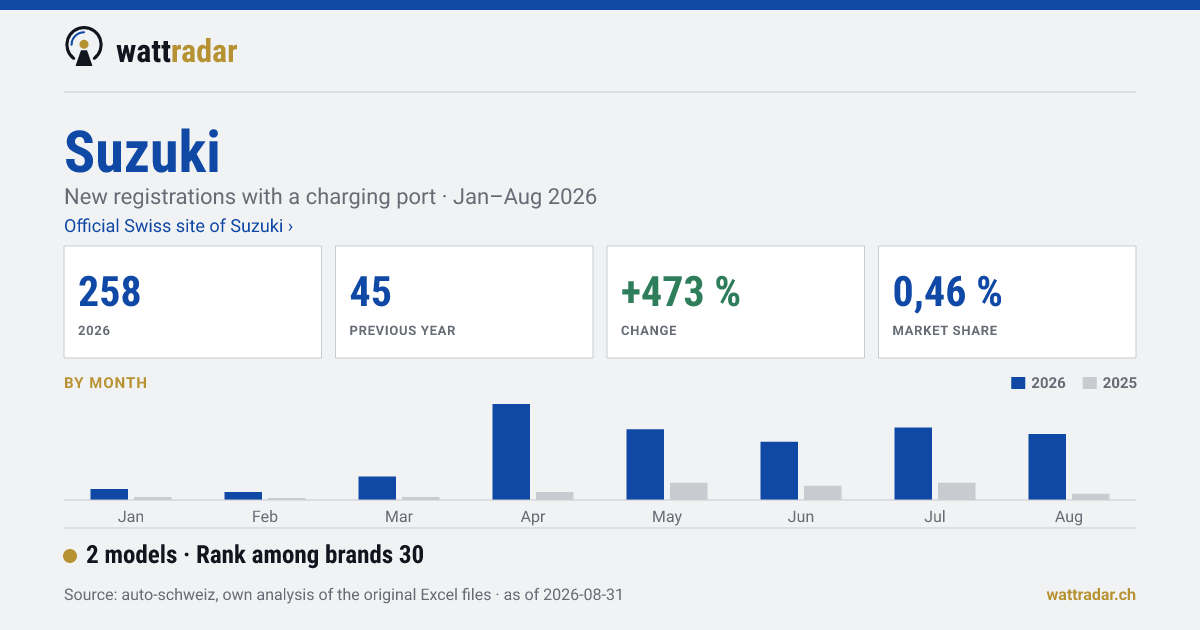Viewport: 1200px width, 630px height.
Task: Click the Mar axis label
Action: tap(399, 516)
